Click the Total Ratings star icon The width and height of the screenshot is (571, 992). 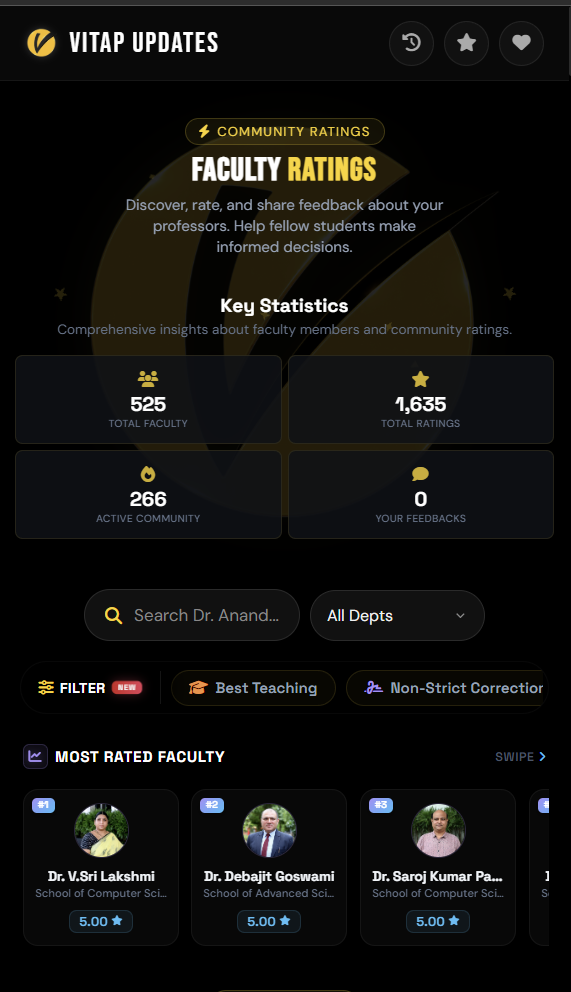(421, 379)
